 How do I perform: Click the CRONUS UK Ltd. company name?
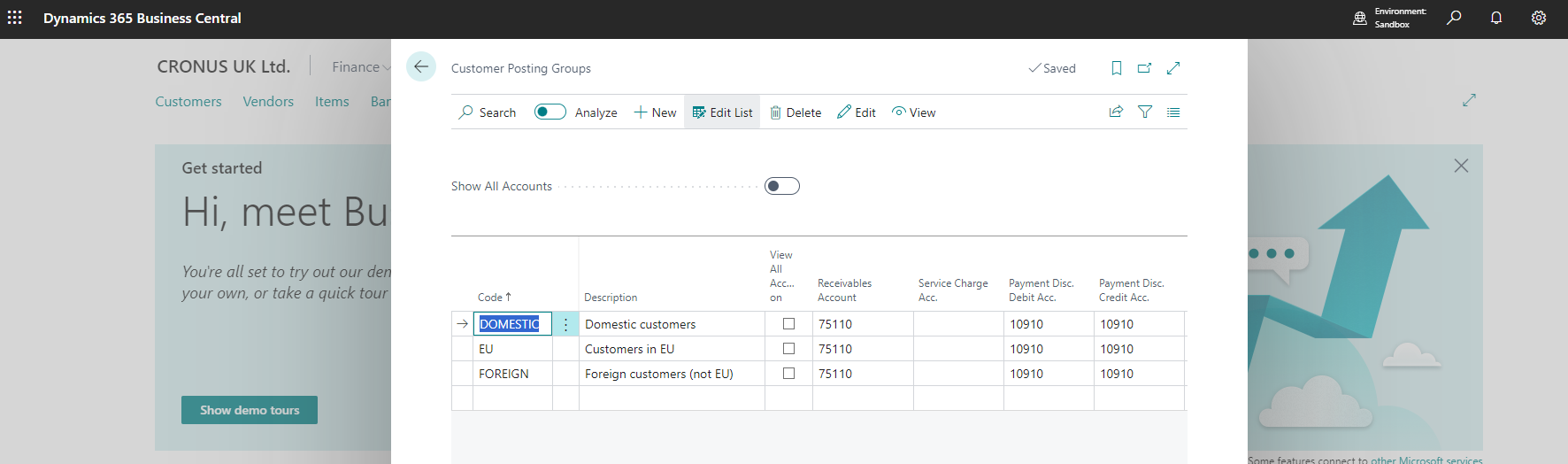(x=224, y=66)
